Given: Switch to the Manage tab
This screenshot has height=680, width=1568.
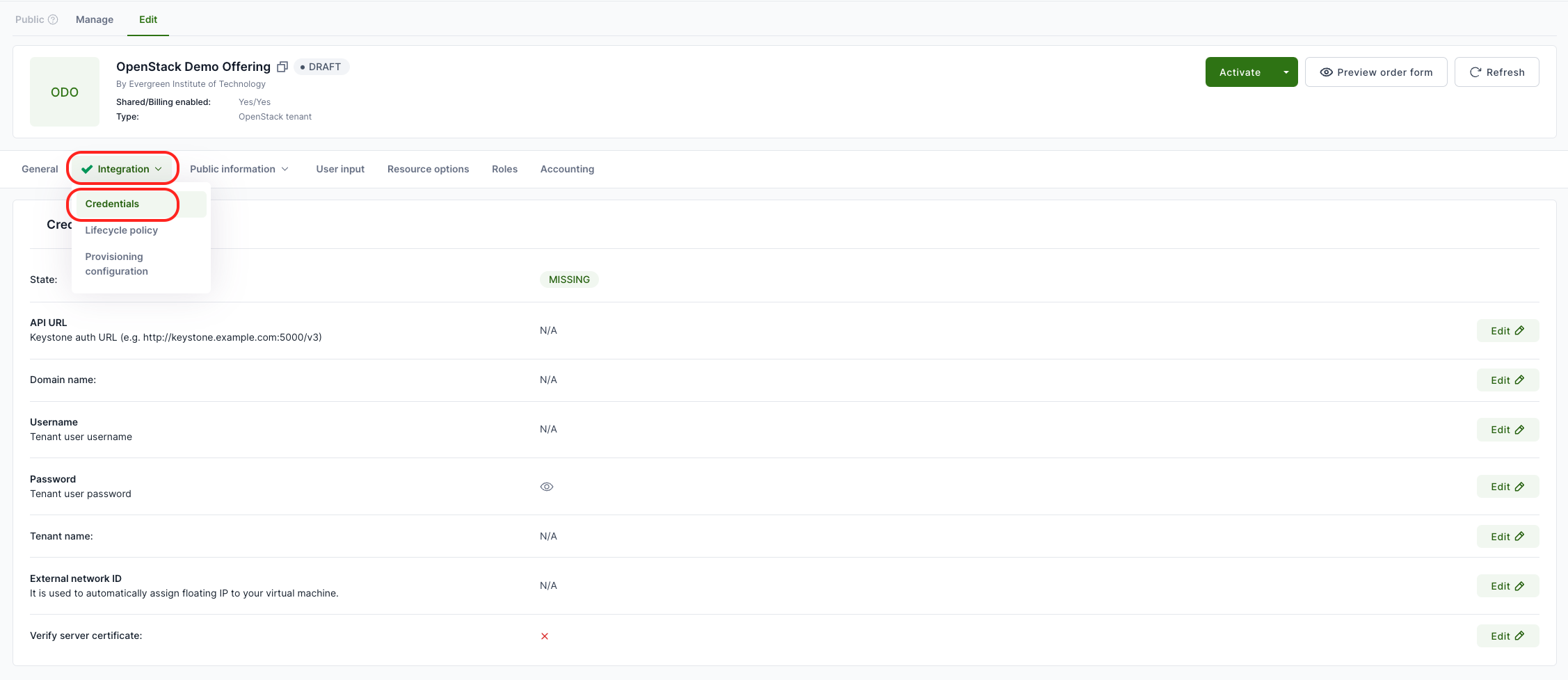Looking at the screenshot, I should (x=95, y=19).
